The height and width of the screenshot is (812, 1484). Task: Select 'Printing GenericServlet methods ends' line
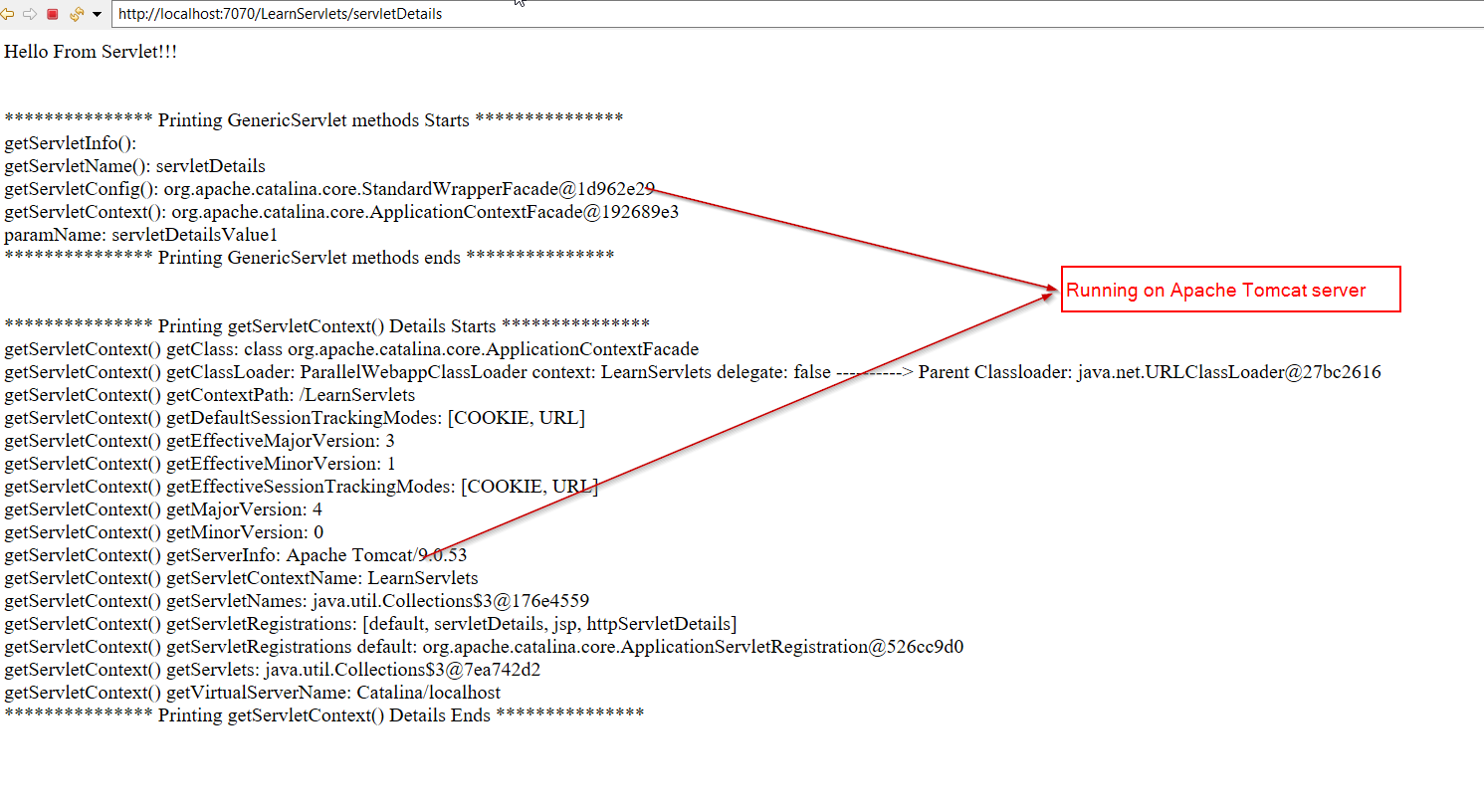310,258
